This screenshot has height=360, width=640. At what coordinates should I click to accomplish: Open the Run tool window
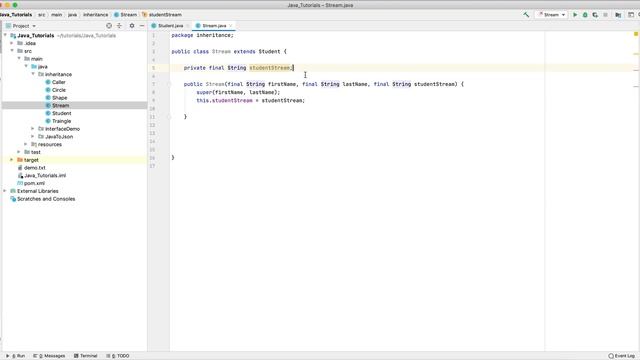point(16,356)
